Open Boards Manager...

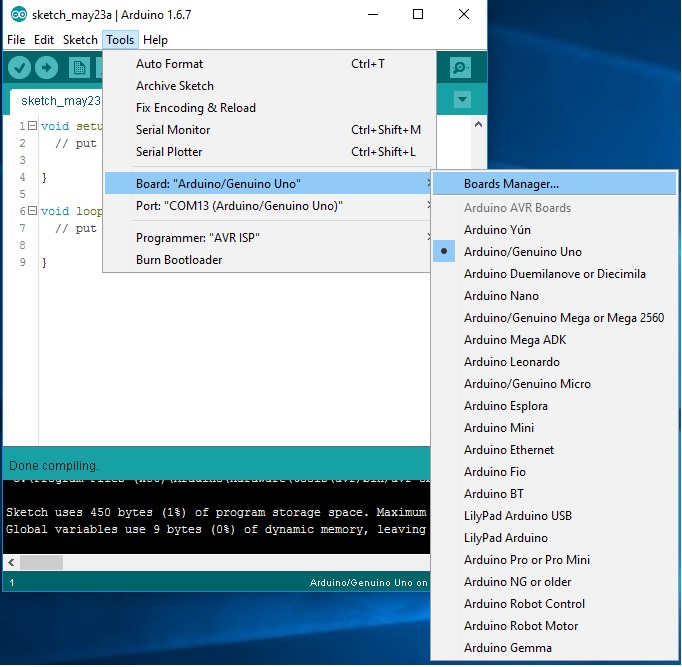[x=555, y=184]
